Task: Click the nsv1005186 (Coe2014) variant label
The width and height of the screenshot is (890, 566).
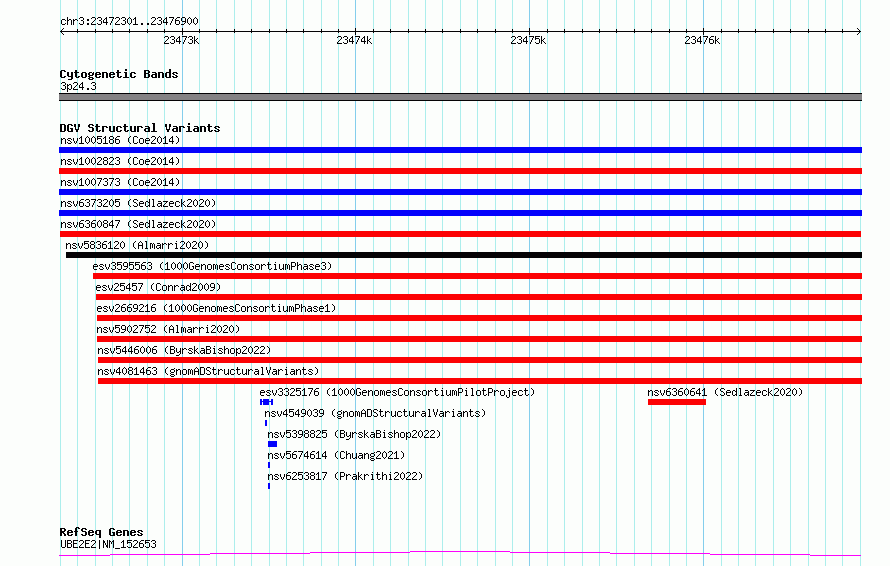Action: [120, 140]
